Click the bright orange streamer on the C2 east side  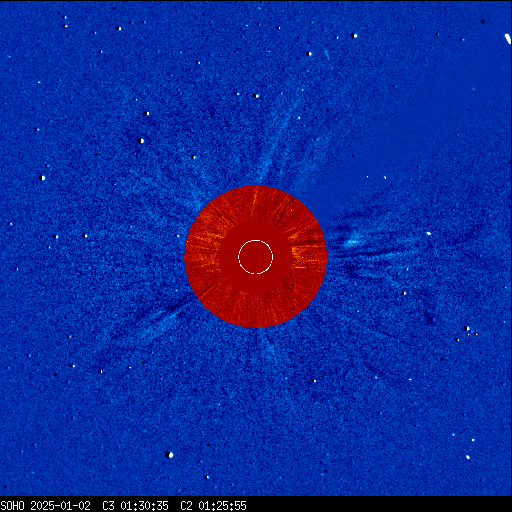coord(203,238)
